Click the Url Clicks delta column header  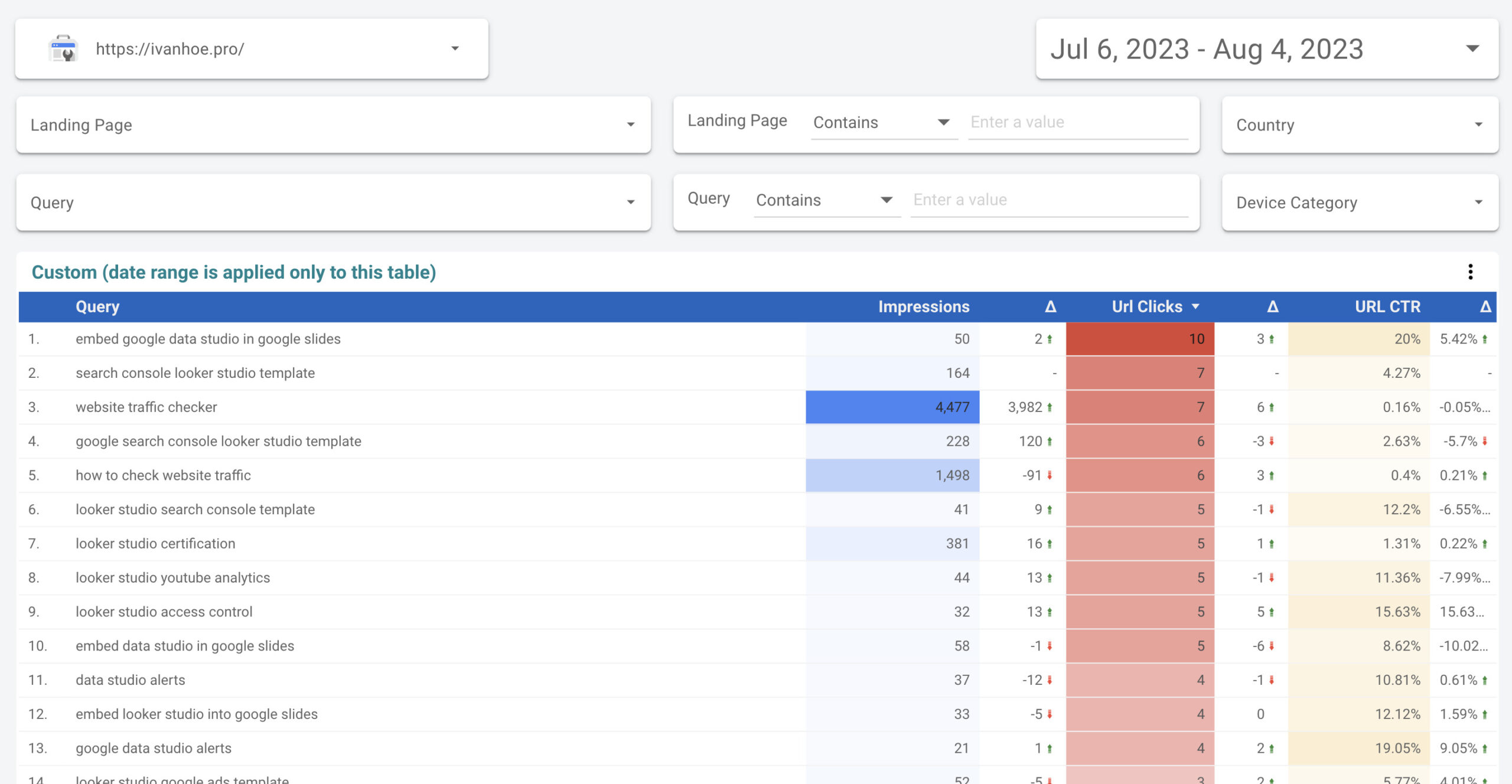1272,306
